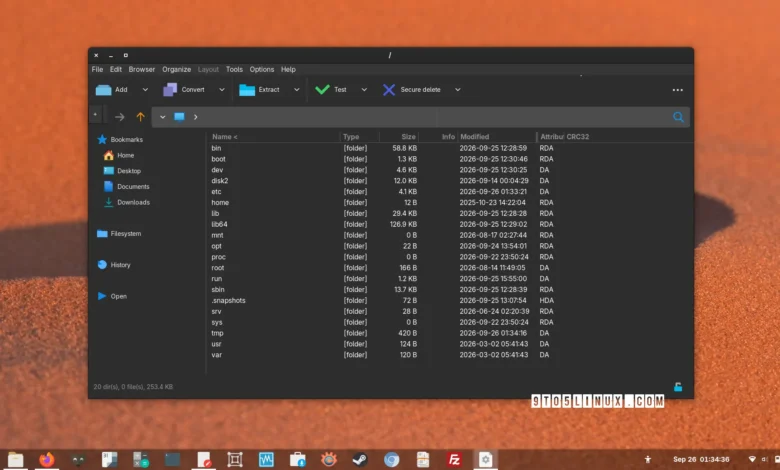
Task: Open the Help menu
Action: pos(288,70)
